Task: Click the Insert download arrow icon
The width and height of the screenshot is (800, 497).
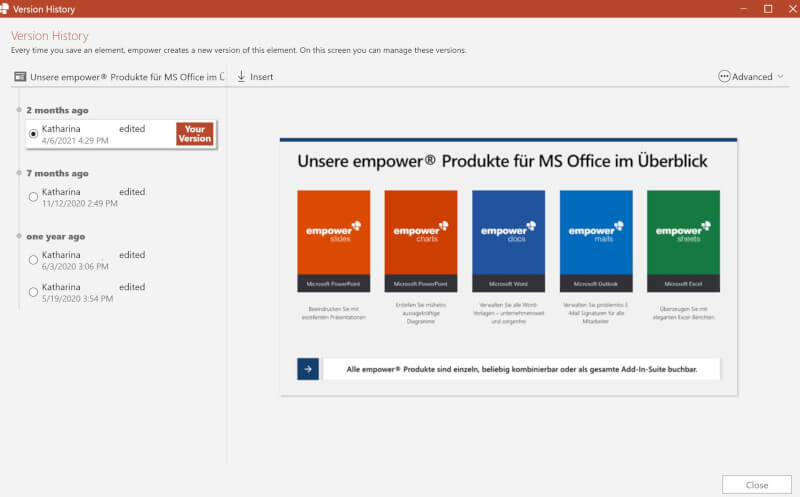Action: coord(241,77)
